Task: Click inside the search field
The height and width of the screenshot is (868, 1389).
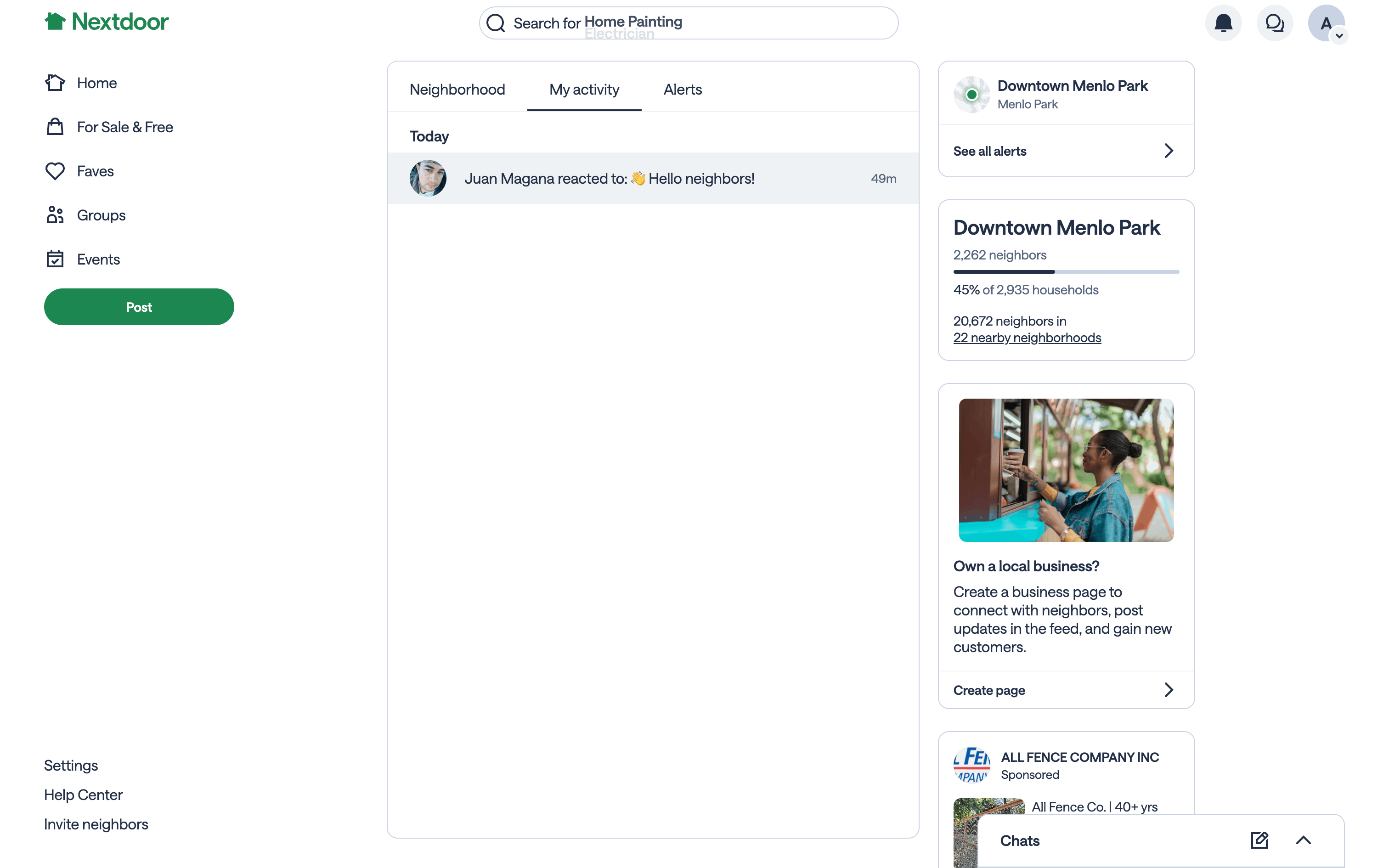Action: (688, 23)
